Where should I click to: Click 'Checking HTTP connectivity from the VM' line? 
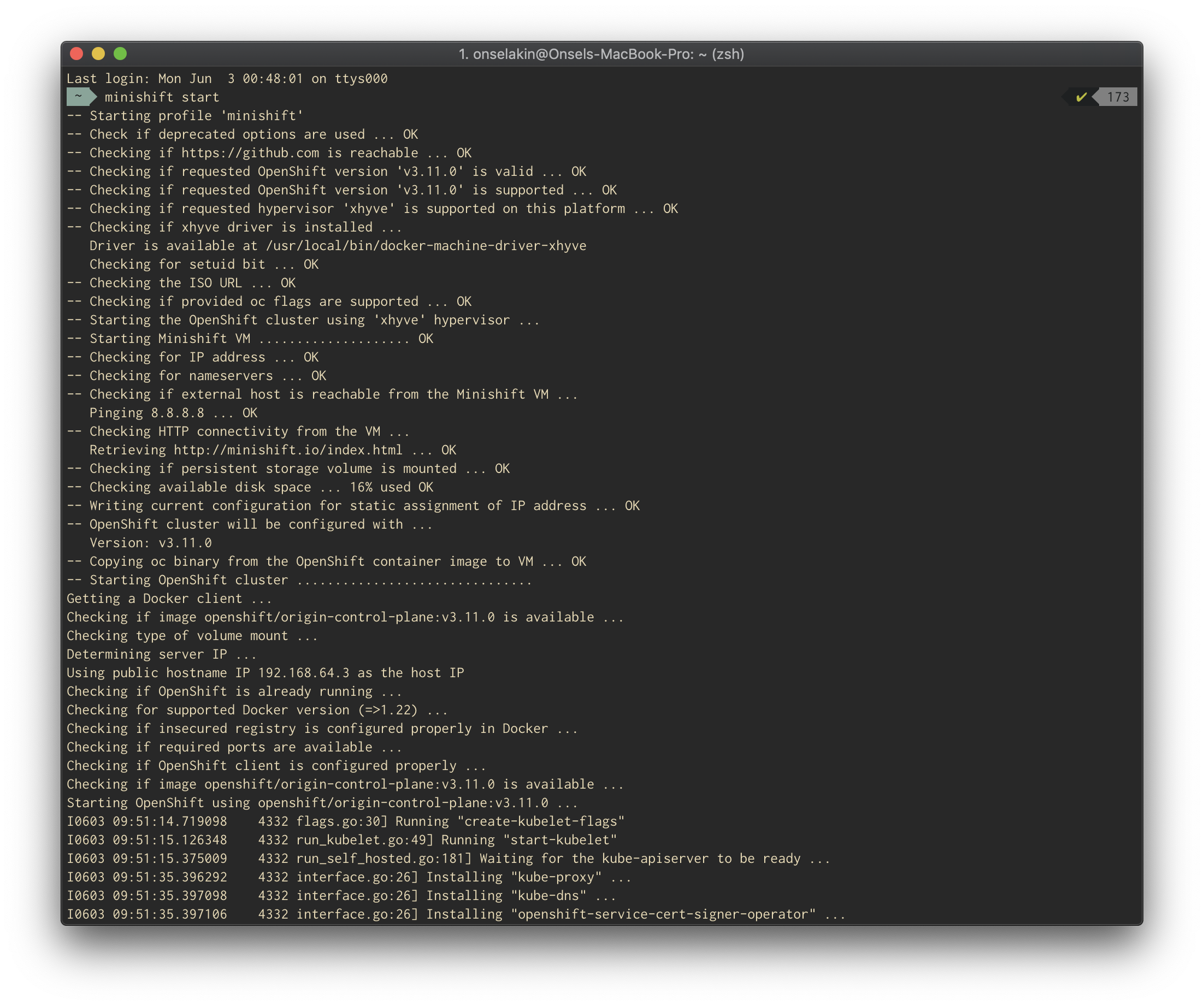click(239, 431)
